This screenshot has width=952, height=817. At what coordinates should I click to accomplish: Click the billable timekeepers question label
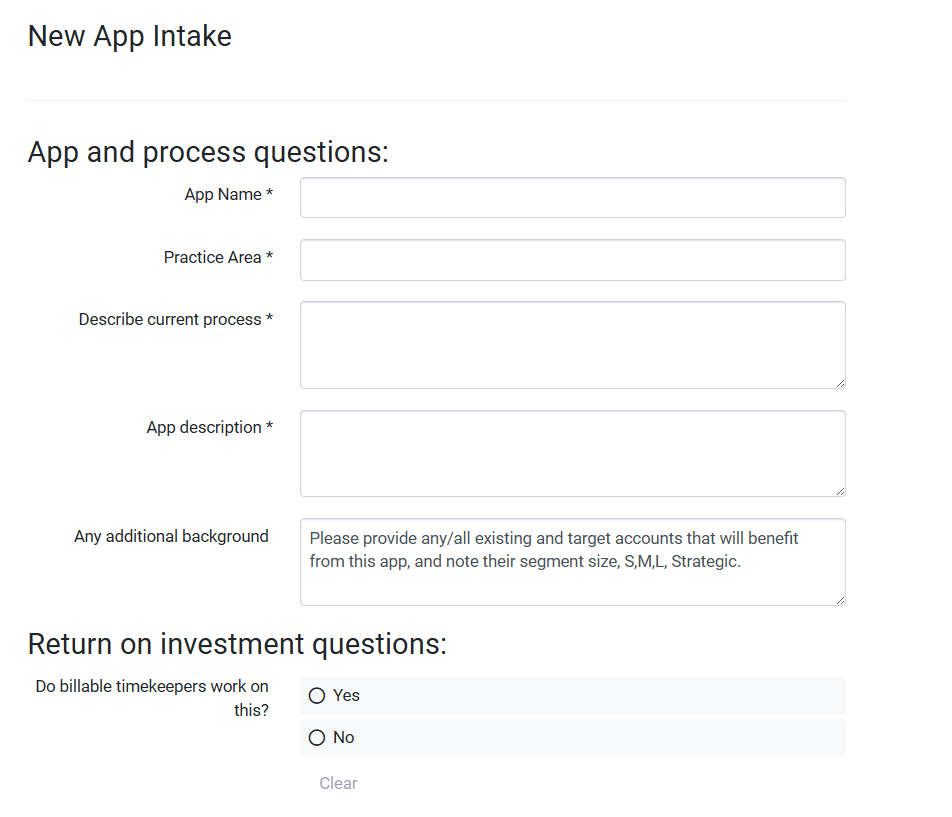click(x=152, y=698)
